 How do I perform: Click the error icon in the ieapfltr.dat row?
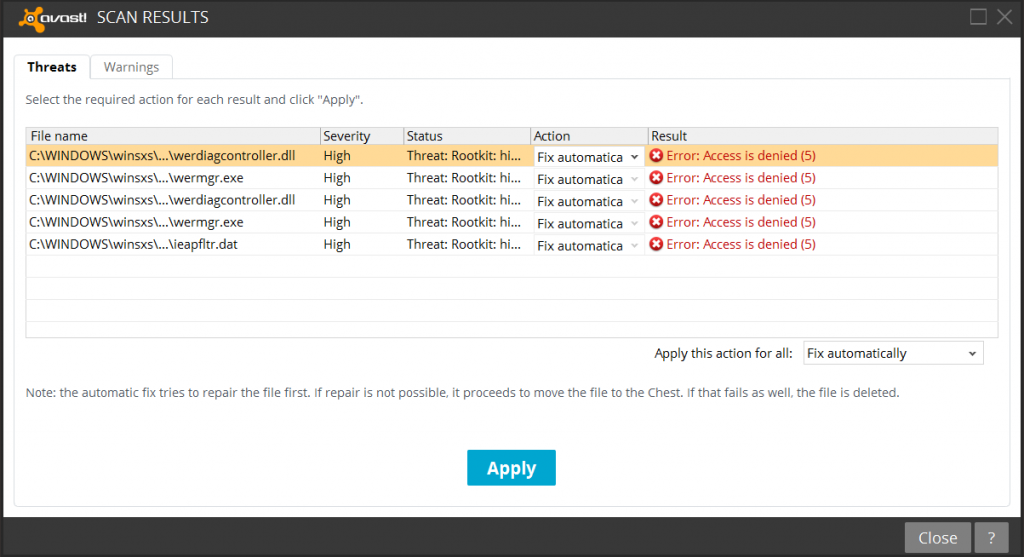click(x=656, y=244)
